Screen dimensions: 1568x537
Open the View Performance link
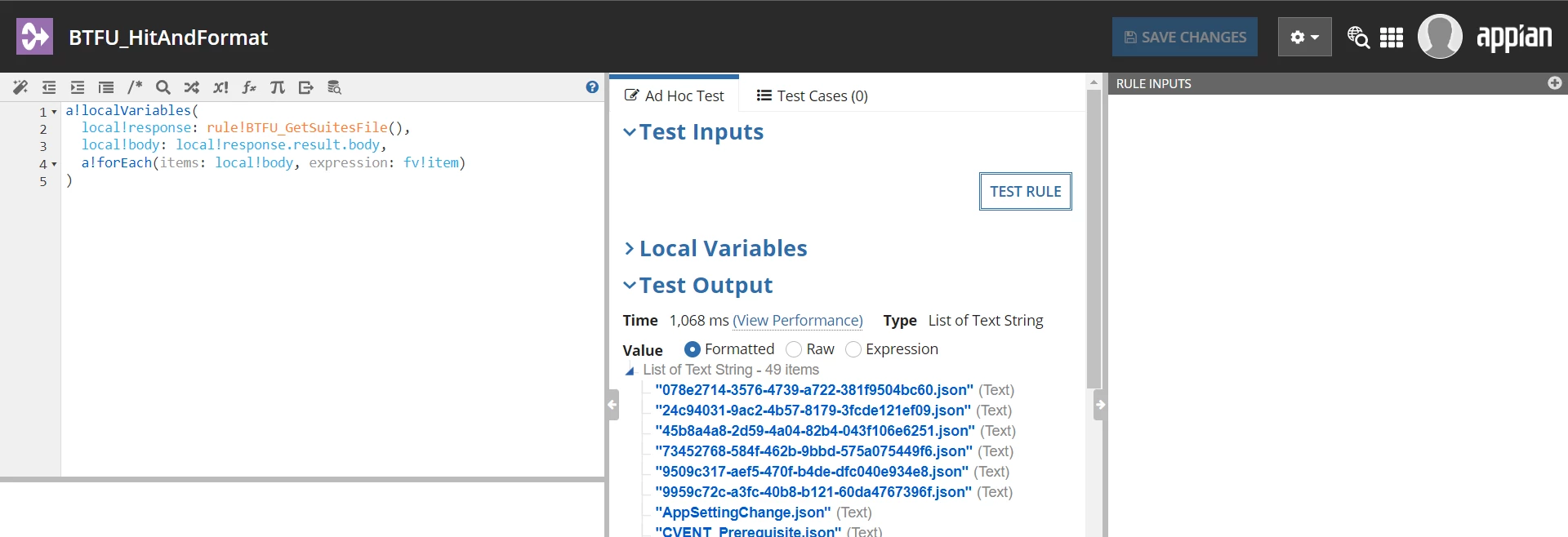click(x=798, y=321)
